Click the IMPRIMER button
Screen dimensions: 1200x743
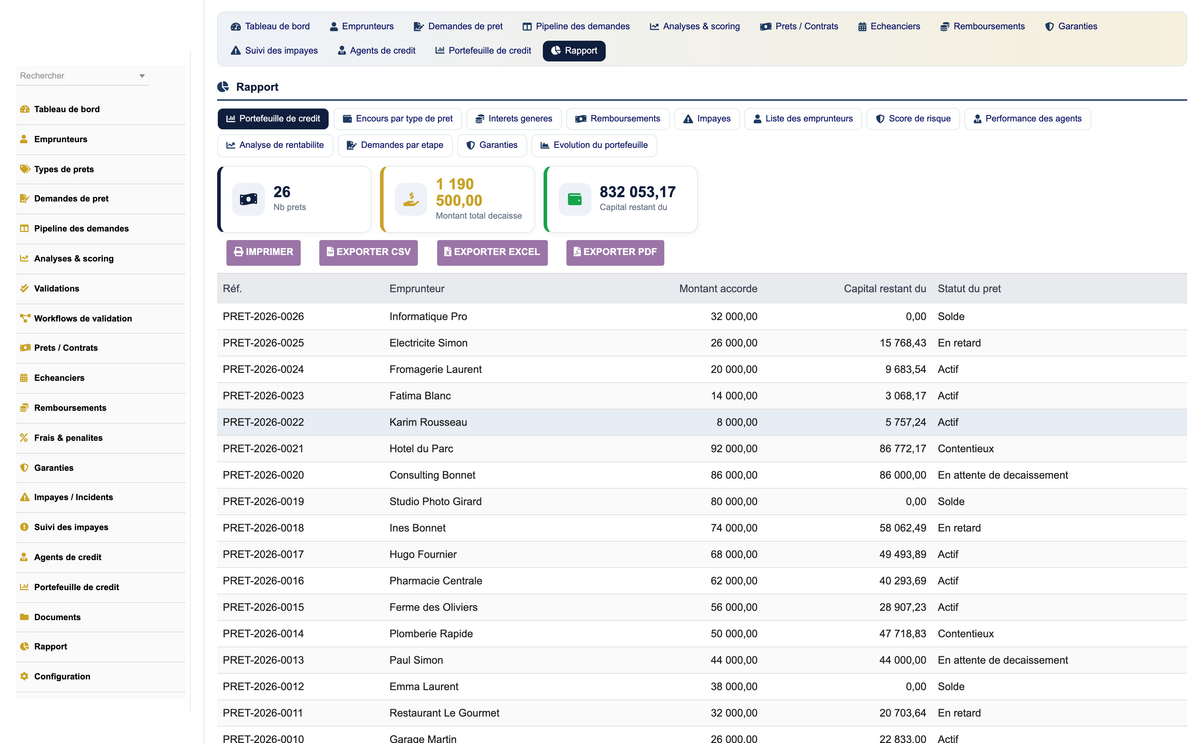(x=263, y=252)
